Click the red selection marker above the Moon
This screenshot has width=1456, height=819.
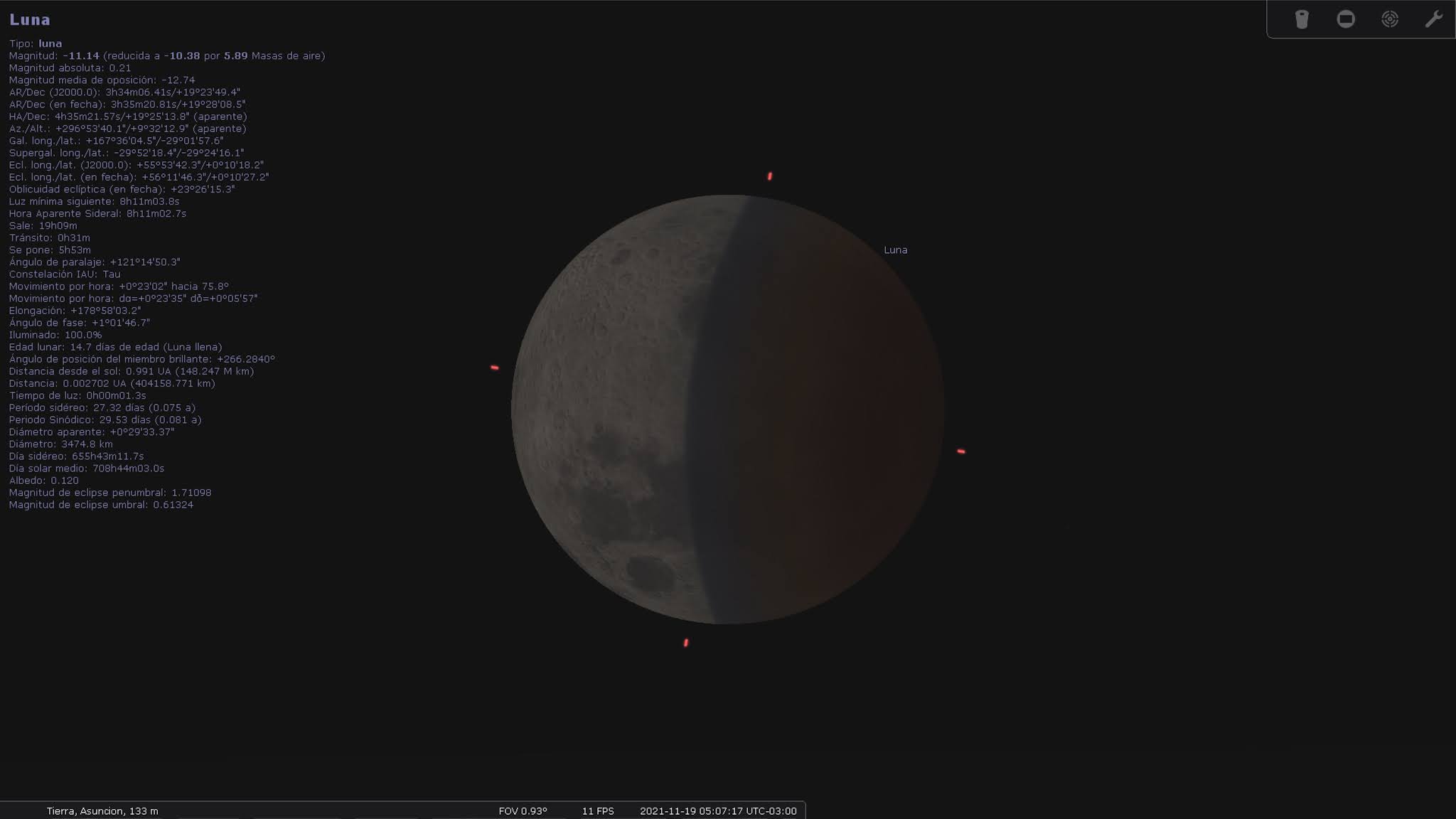click(x=769, y=176)
